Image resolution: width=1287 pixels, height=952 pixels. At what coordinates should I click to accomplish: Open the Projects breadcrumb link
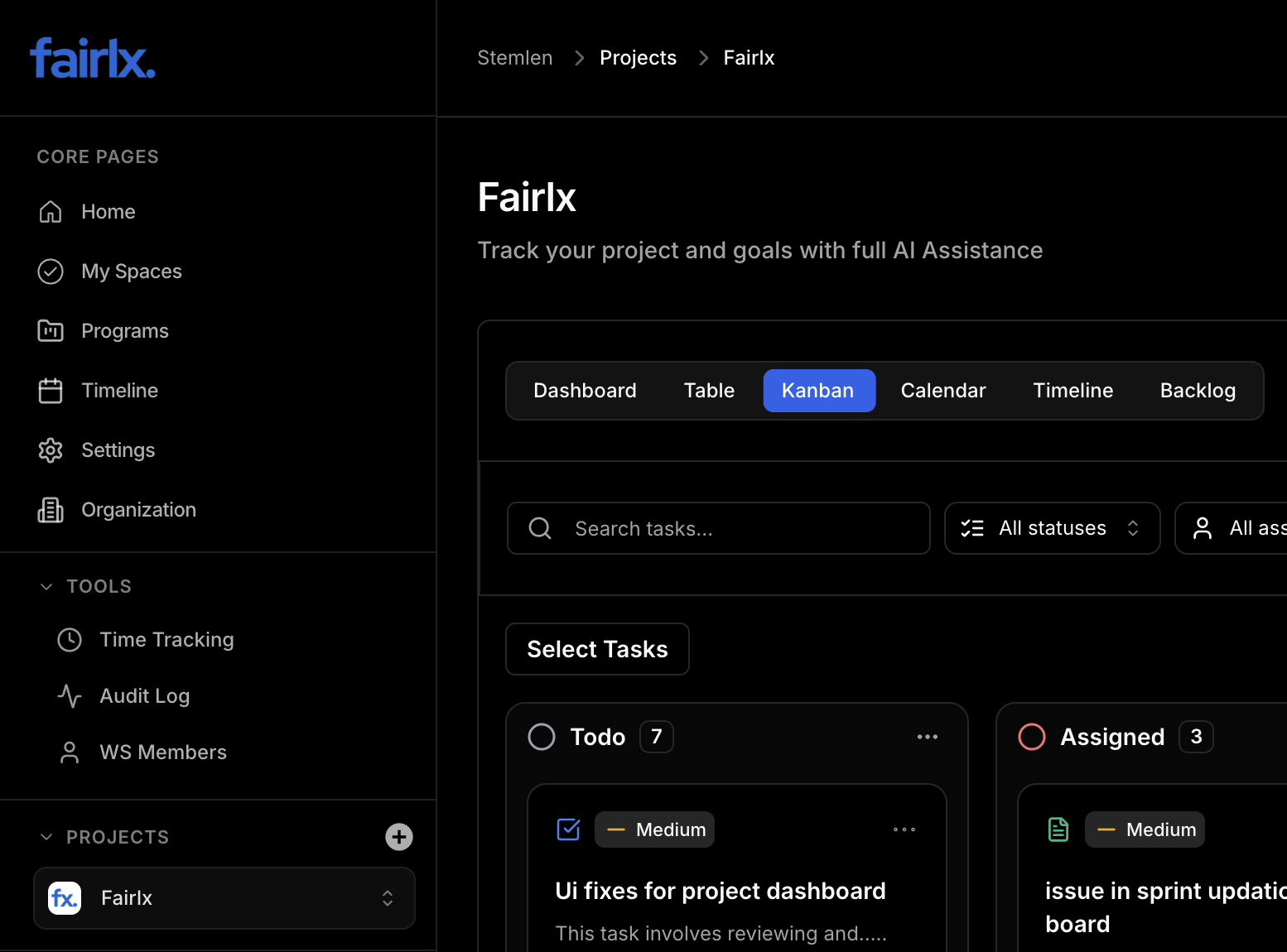638,58
